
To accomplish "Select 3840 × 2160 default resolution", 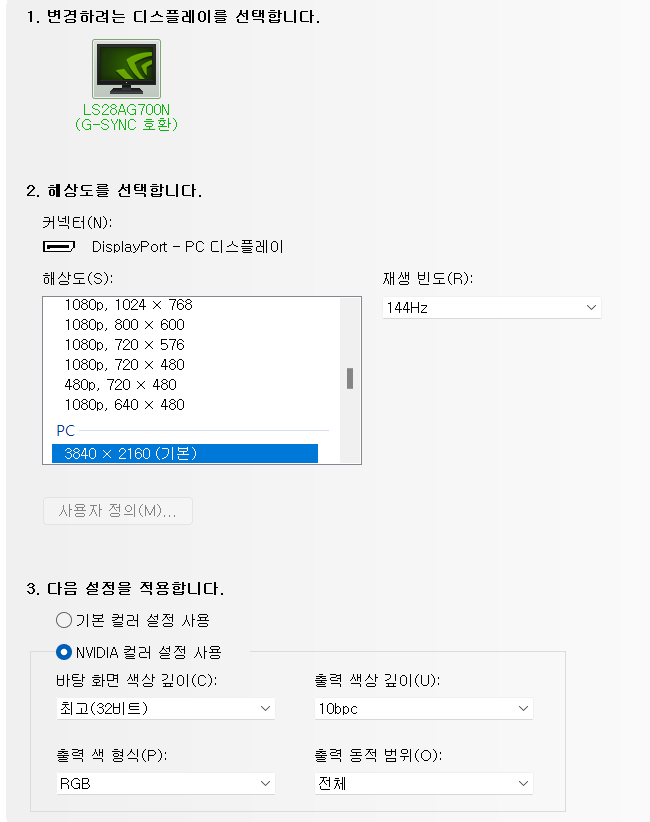I will 185,454.
